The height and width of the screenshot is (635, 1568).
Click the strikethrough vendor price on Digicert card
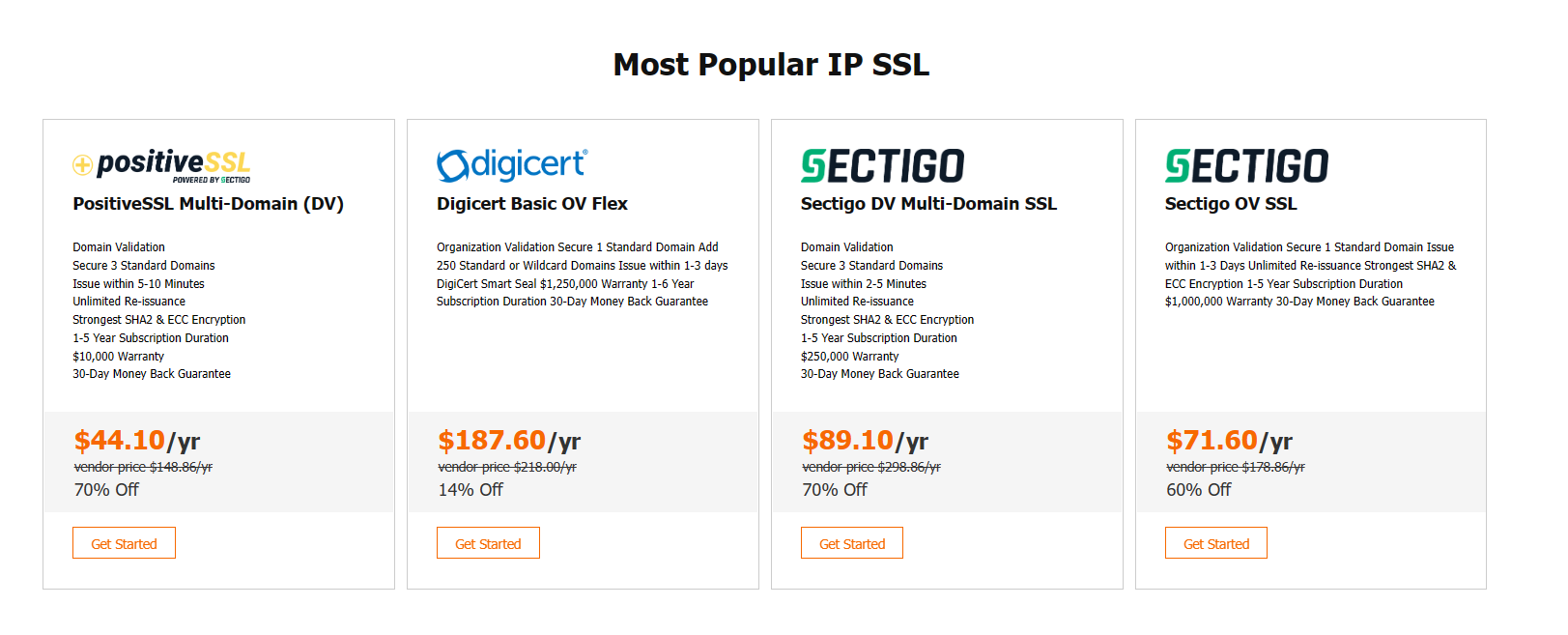[x=506, y=466]
